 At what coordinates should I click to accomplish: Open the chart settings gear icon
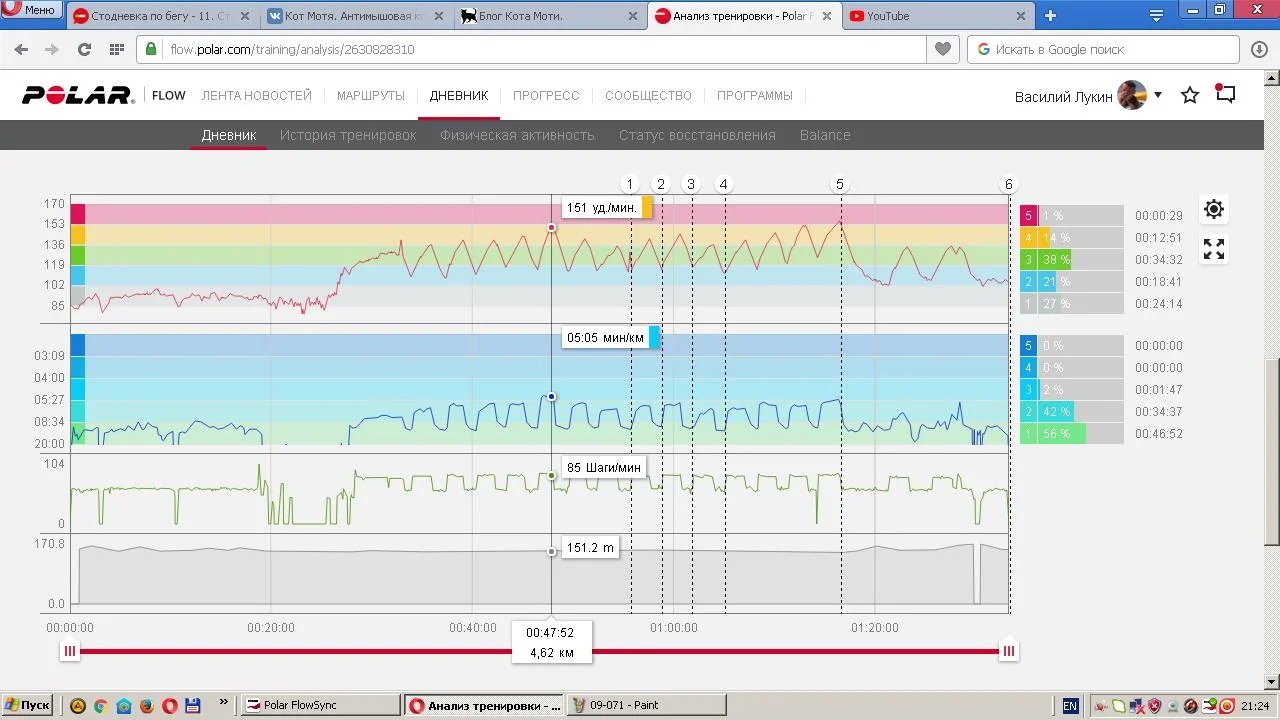[1213, 209]
